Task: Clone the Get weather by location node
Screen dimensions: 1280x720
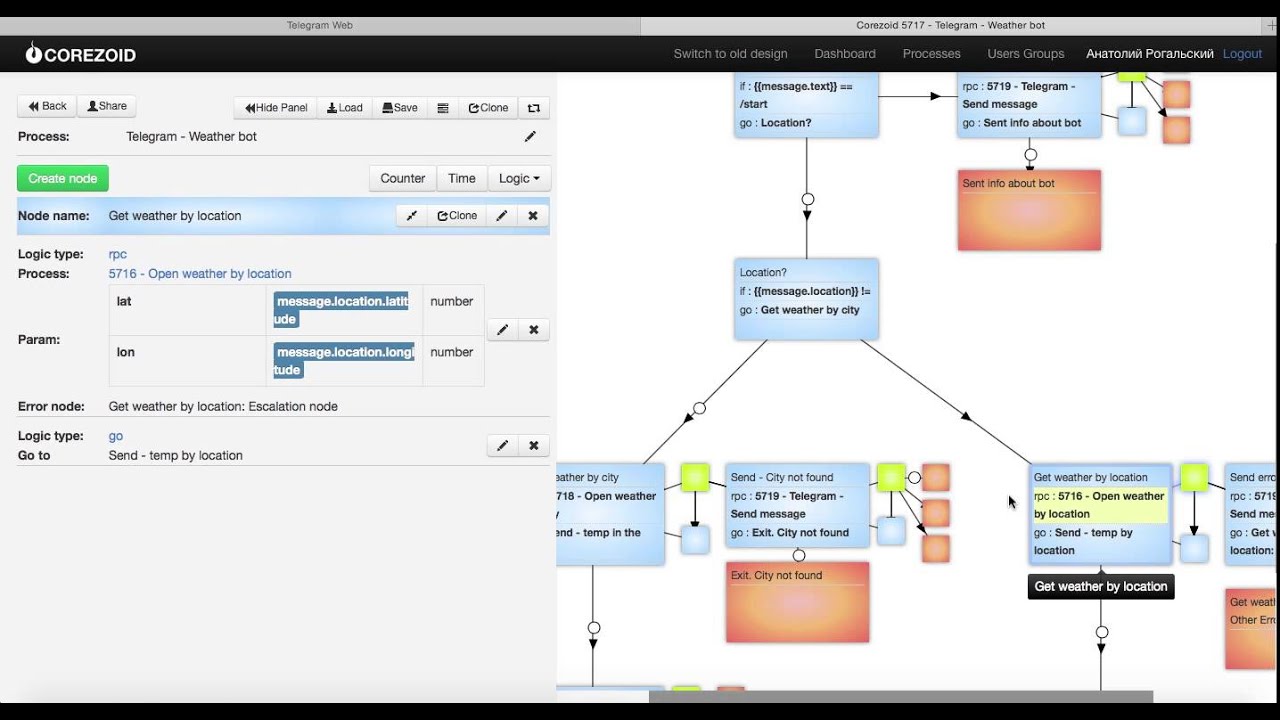Action: [x=457, y=215]
